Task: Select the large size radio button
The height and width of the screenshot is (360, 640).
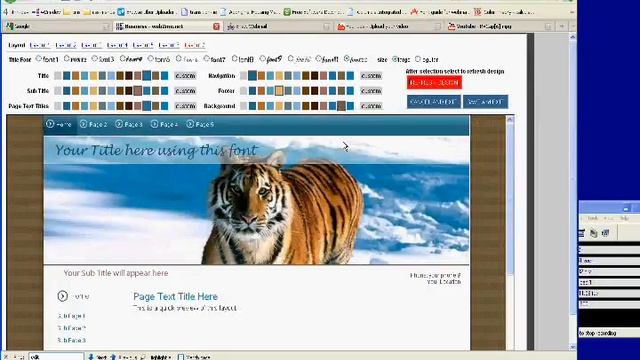Action: point(395,59)
